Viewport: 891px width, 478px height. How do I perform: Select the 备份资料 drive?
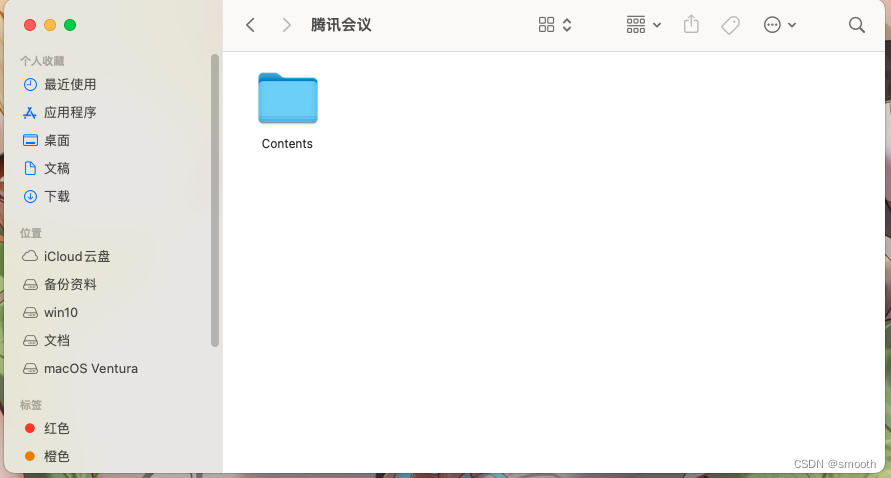(x=59, y=284)
